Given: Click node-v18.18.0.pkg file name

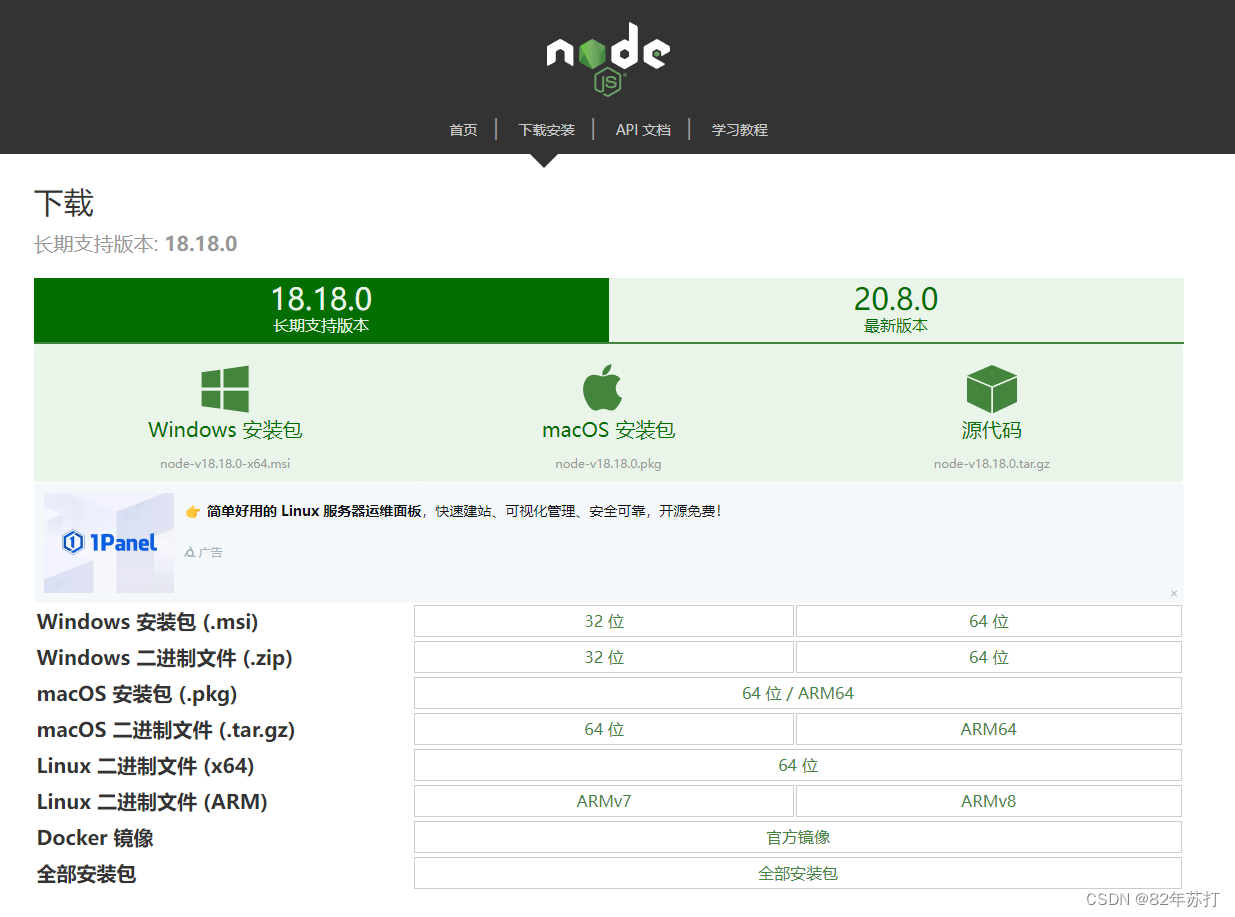Looking at the screenshot, I should point(608,464).
